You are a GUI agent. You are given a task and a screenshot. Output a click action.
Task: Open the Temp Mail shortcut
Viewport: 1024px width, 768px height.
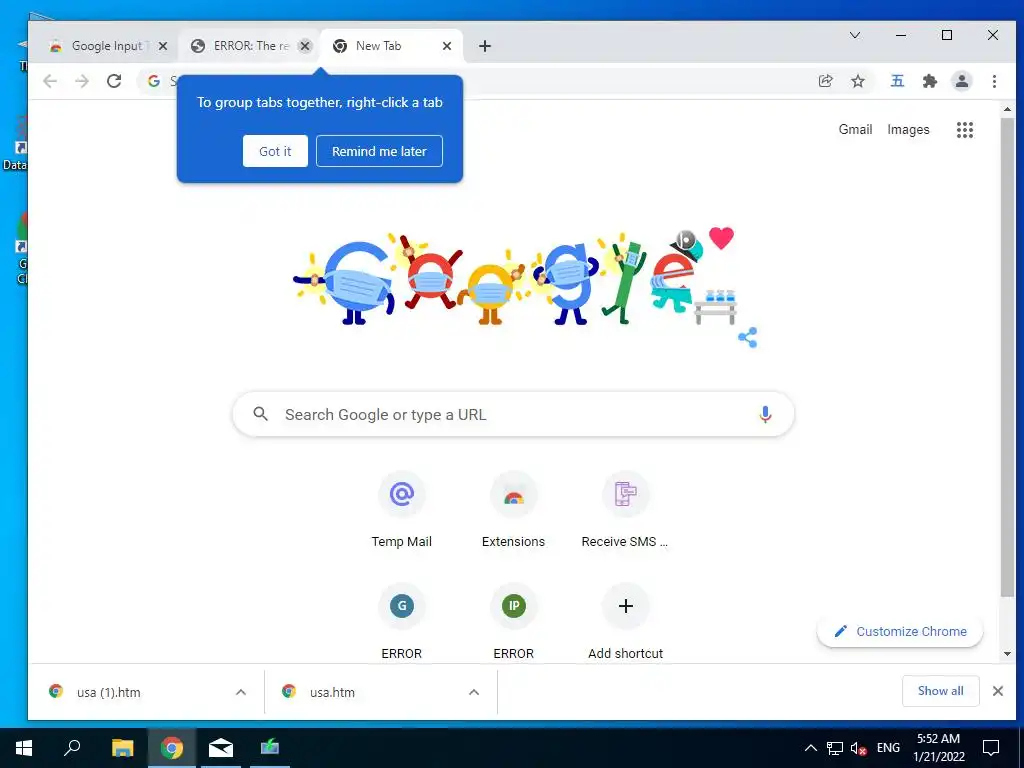click(402, 510)
